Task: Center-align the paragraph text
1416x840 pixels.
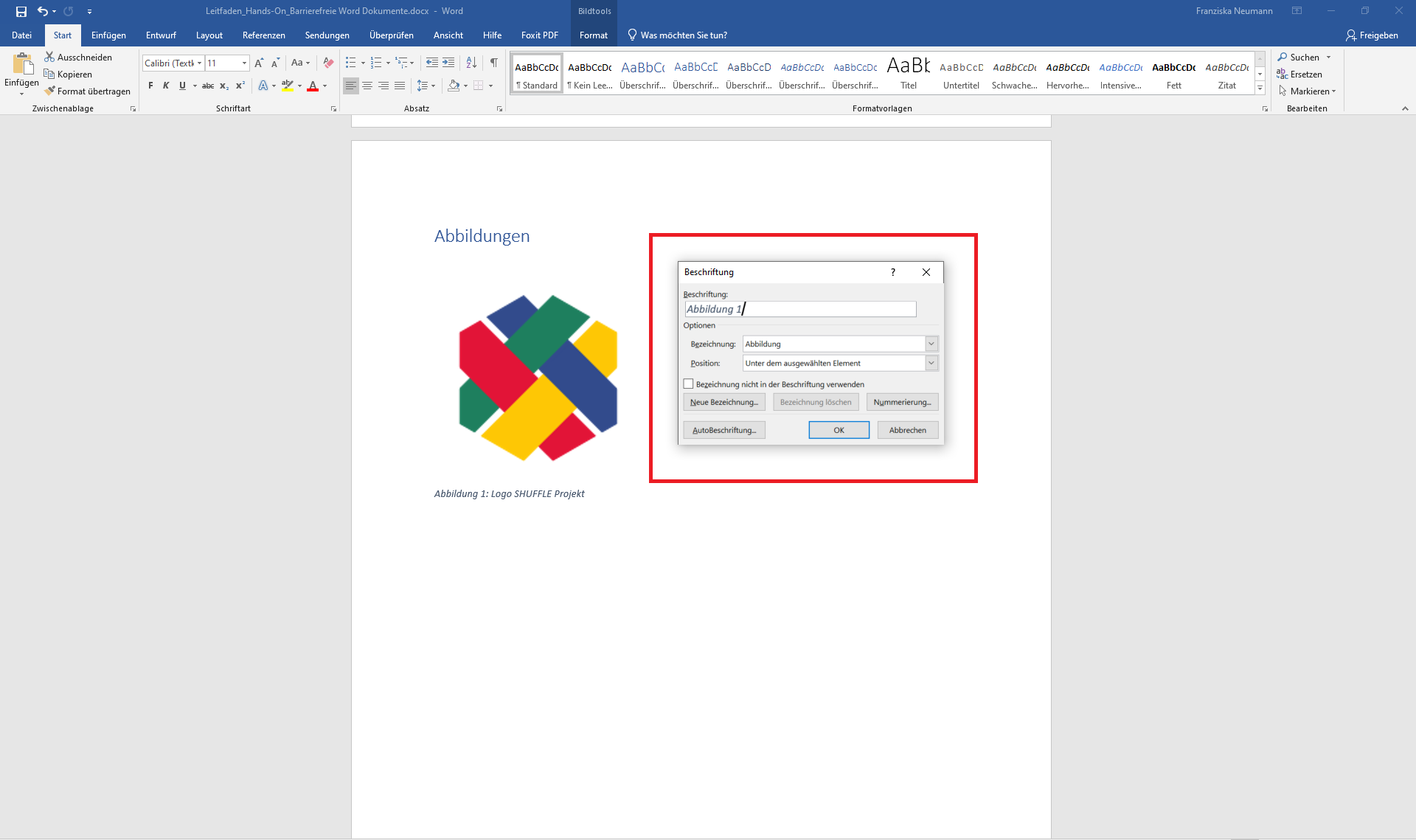Action: [367, 86]
